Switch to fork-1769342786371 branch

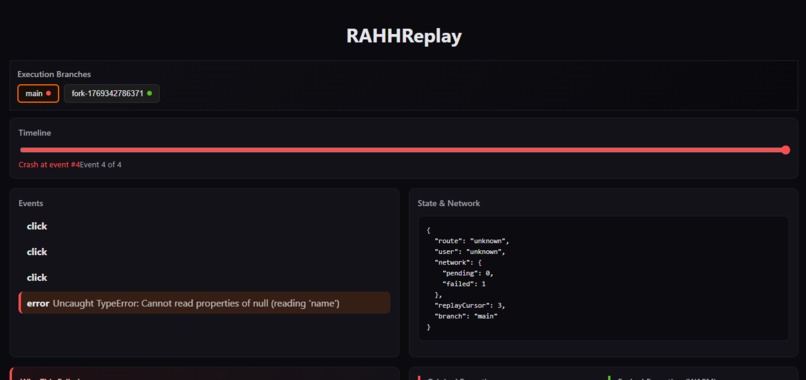tap(112, 94)
